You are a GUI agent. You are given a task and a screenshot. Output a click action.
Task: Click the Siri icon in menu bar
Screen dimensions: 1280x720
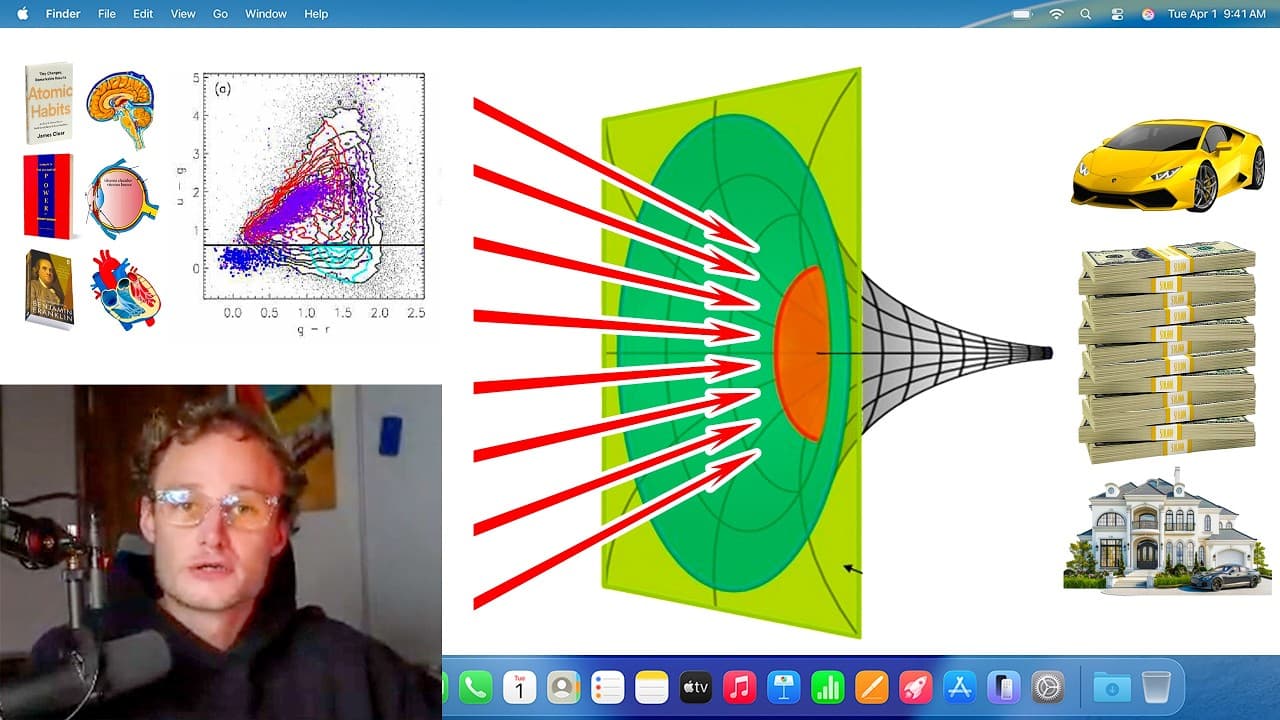[x=1148, y=14]
